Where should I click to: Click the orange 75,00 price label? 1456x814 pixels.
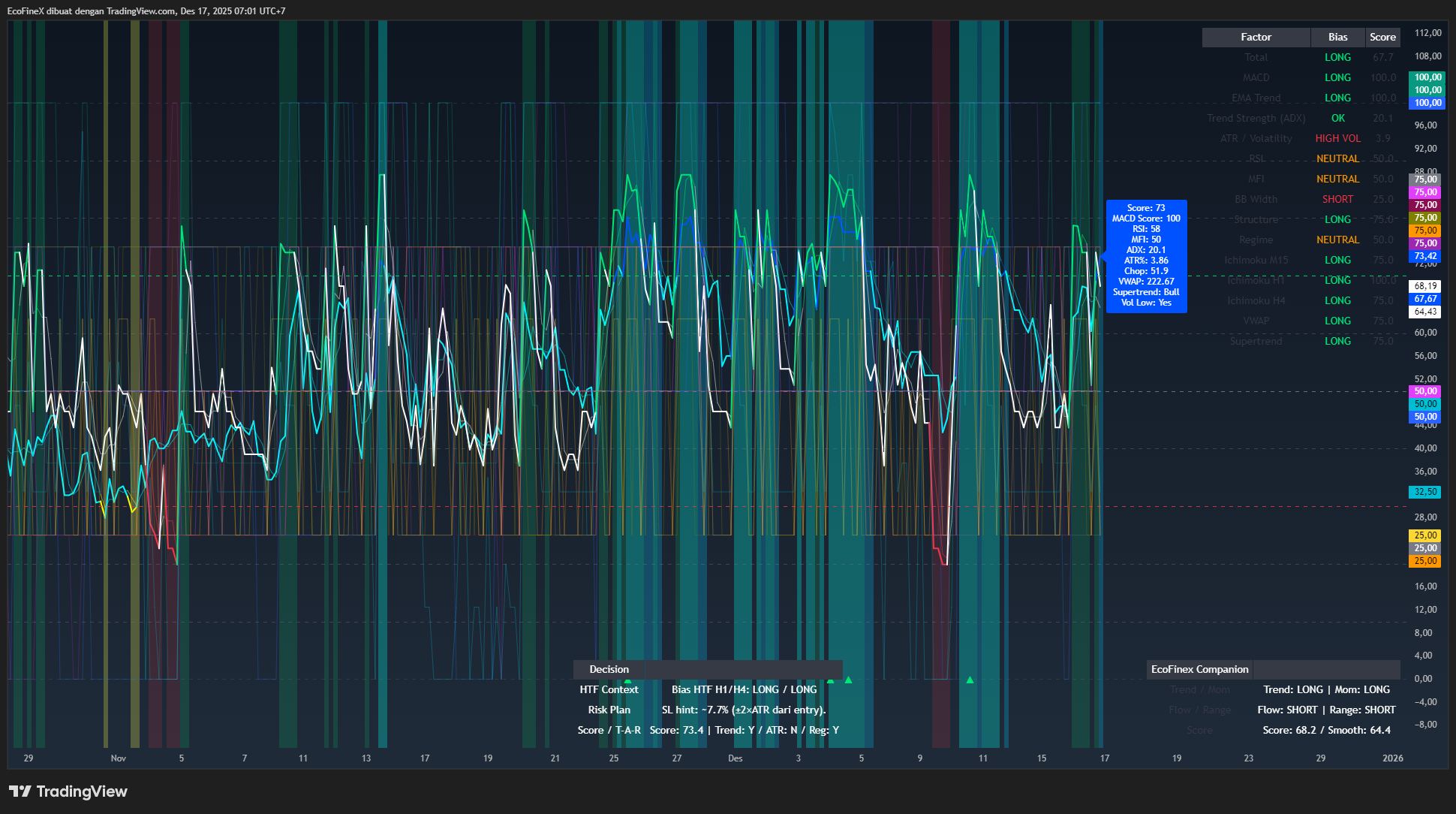pos(1425,231)
